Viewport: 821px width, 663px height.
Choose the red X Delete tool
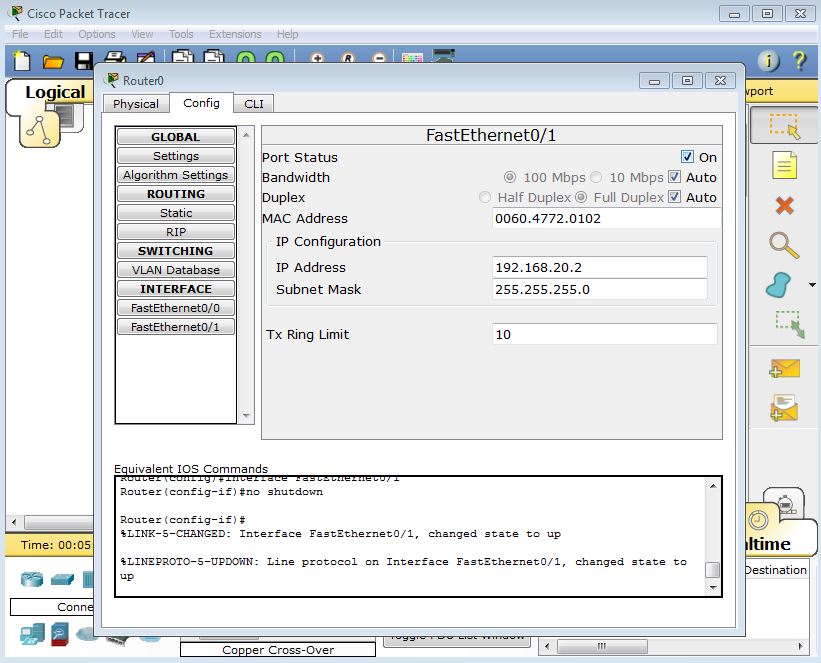pos(784,205)
